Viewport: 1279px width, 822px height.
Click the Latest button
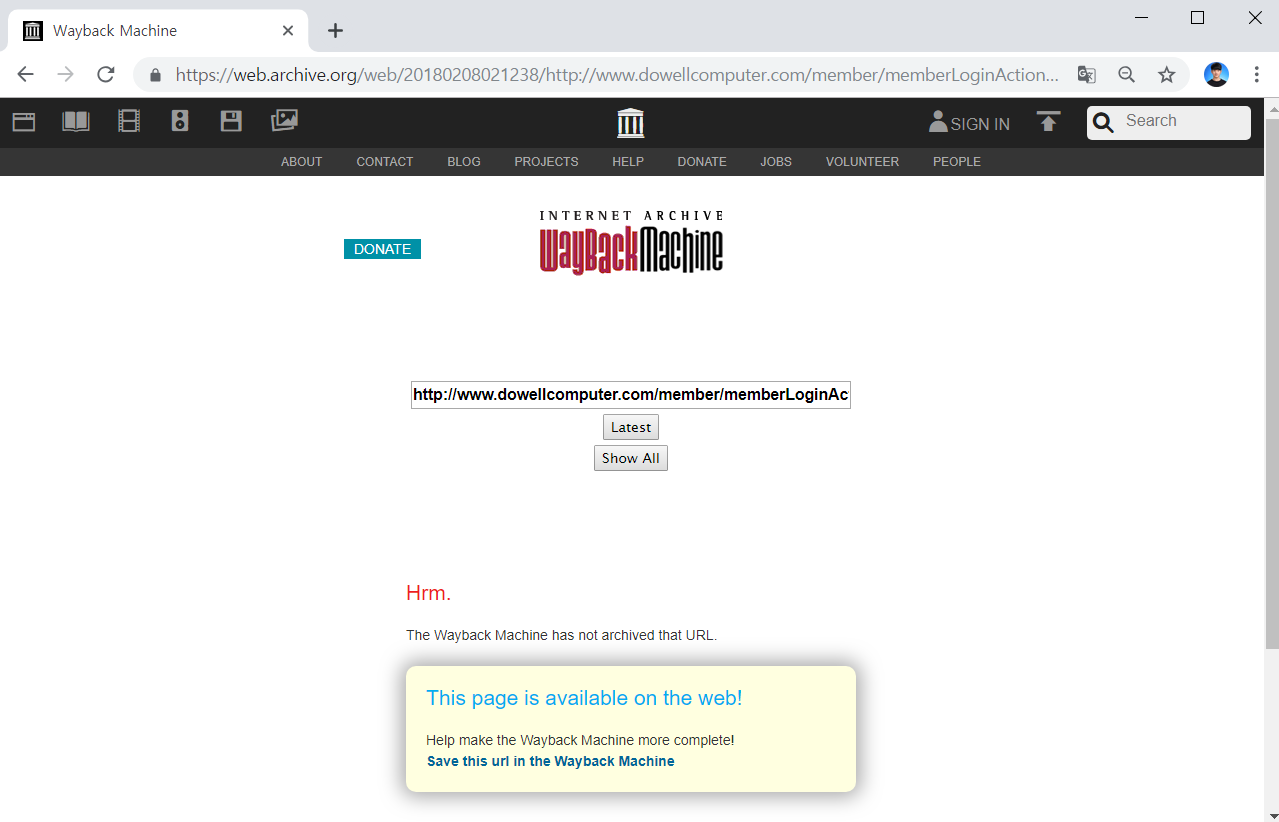(x=631, y=427)
